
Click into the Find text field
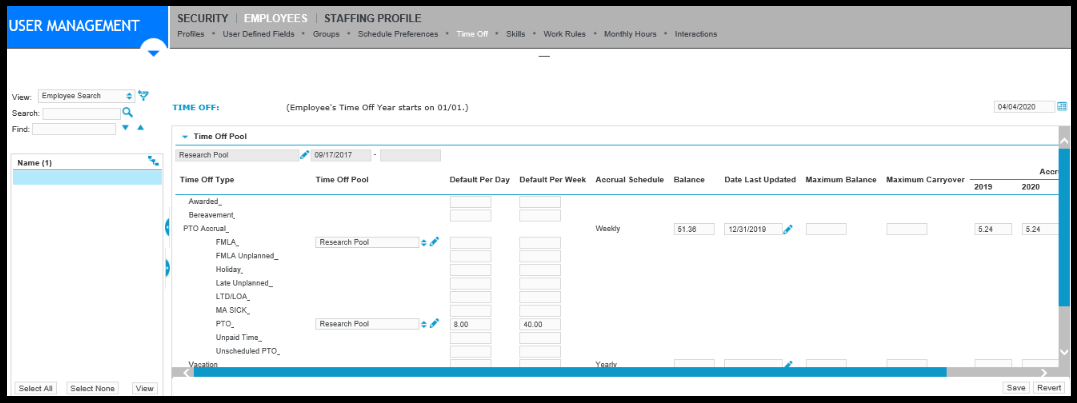74,129
